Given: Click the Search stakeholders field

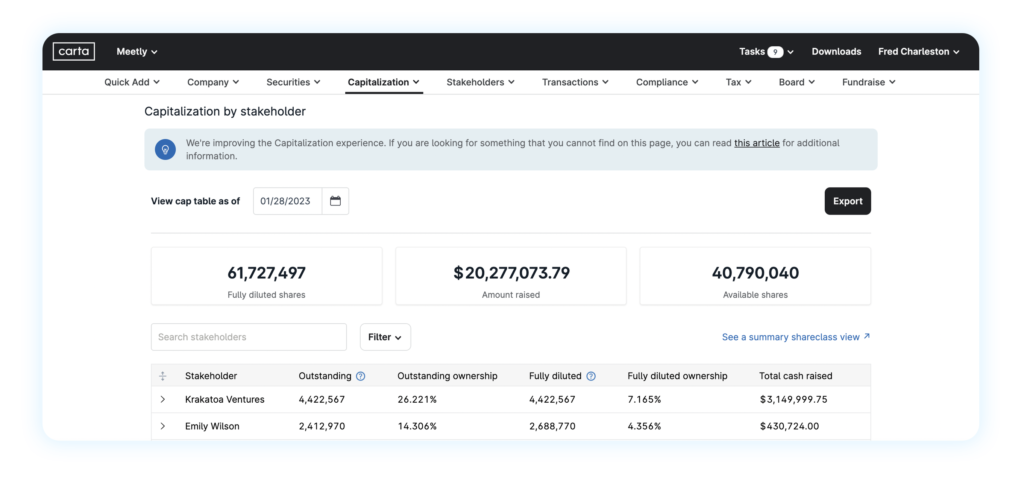Looking at the screenshot, I should (x=249, y=337).
